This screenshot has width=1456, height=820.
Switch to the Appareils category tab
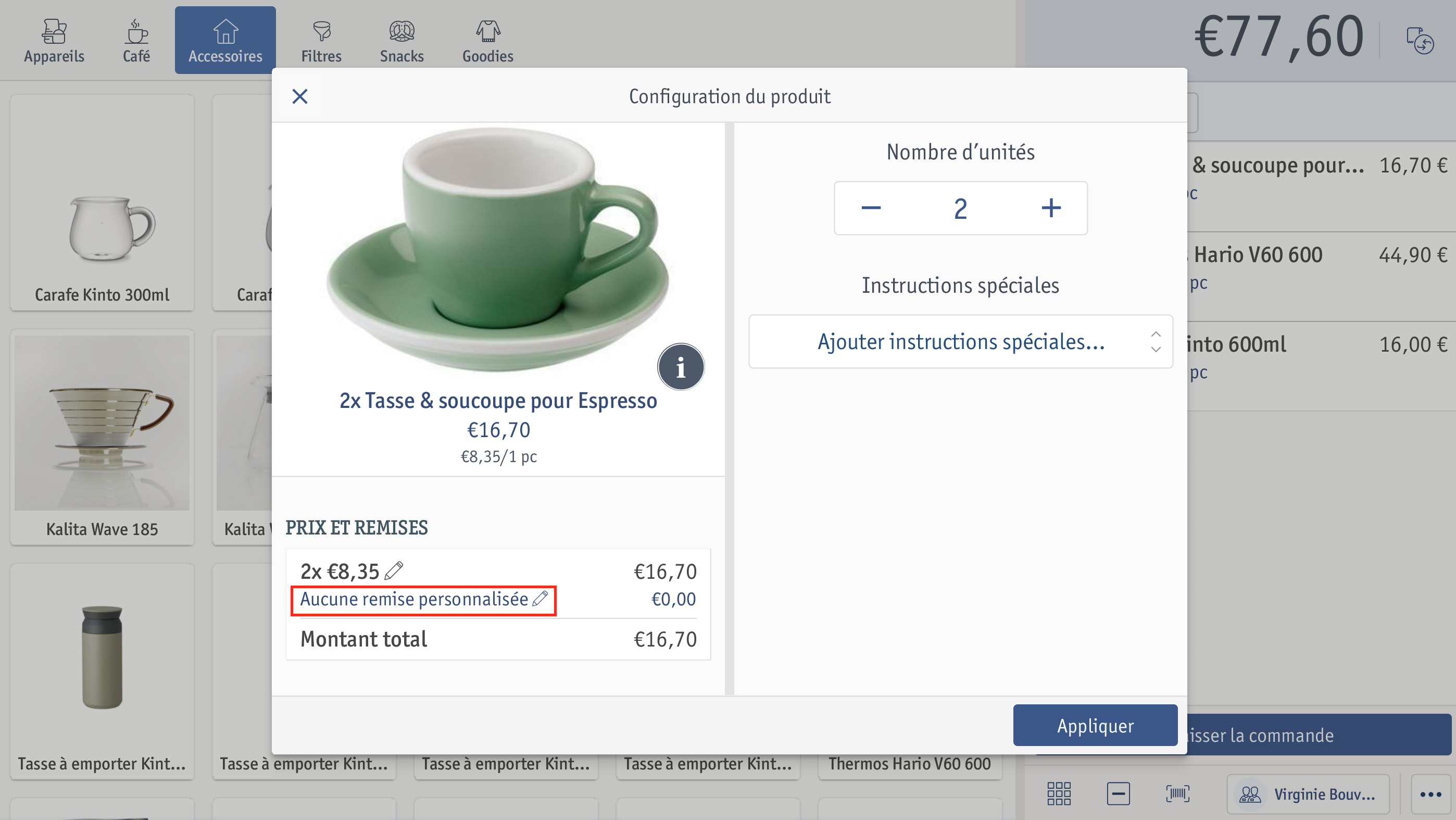click(54, 41)
